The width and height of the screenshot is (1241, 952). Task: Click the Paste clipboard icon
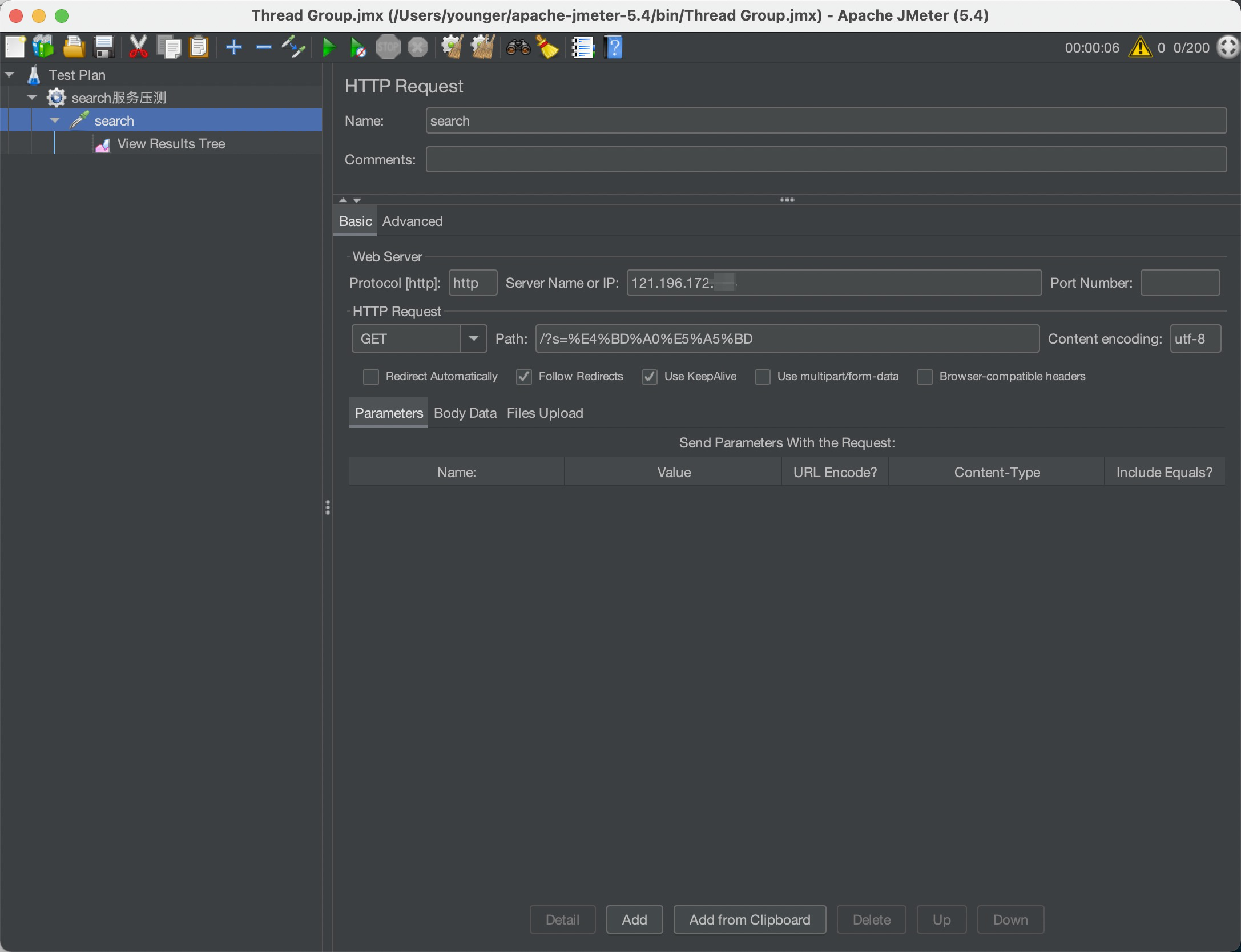199,47
